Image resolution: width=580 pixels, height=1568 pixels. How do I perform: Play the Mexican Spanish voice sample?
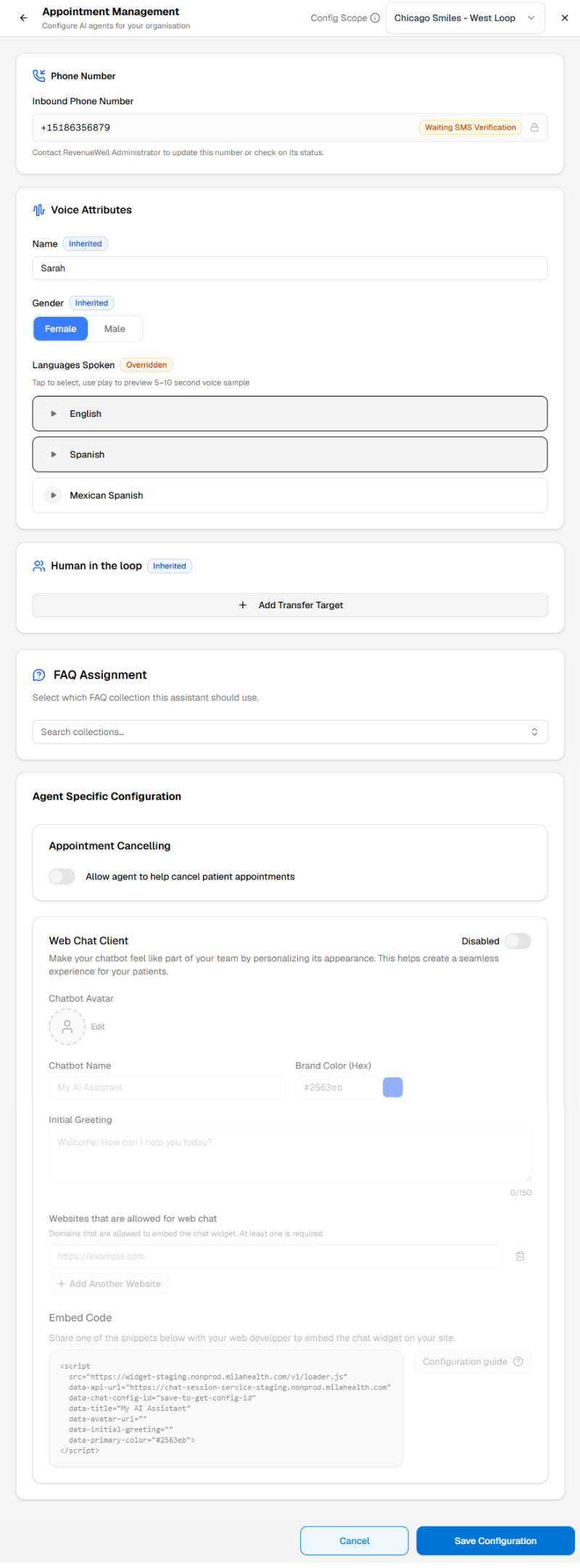tap(53, 496)
